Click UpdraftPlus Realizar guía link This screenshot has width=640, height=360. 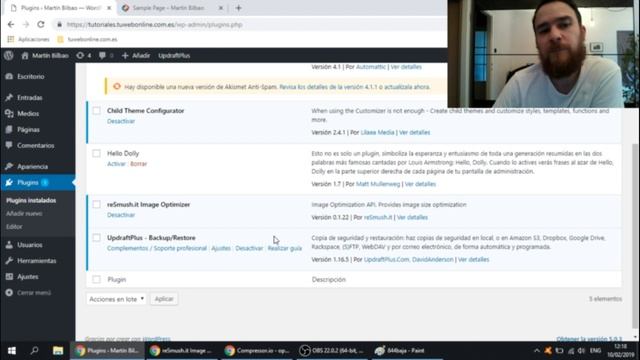pos(285,248)
